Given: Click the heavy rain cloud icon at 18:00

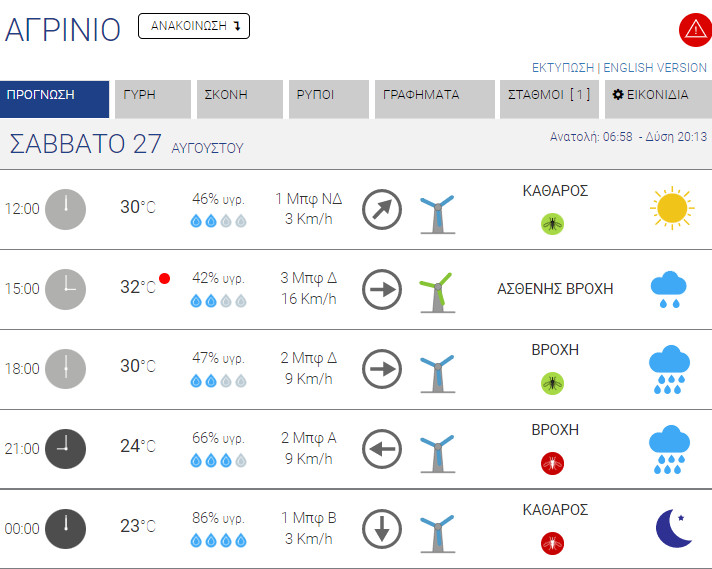Looking at the screenshot, I should pos(669,368).
